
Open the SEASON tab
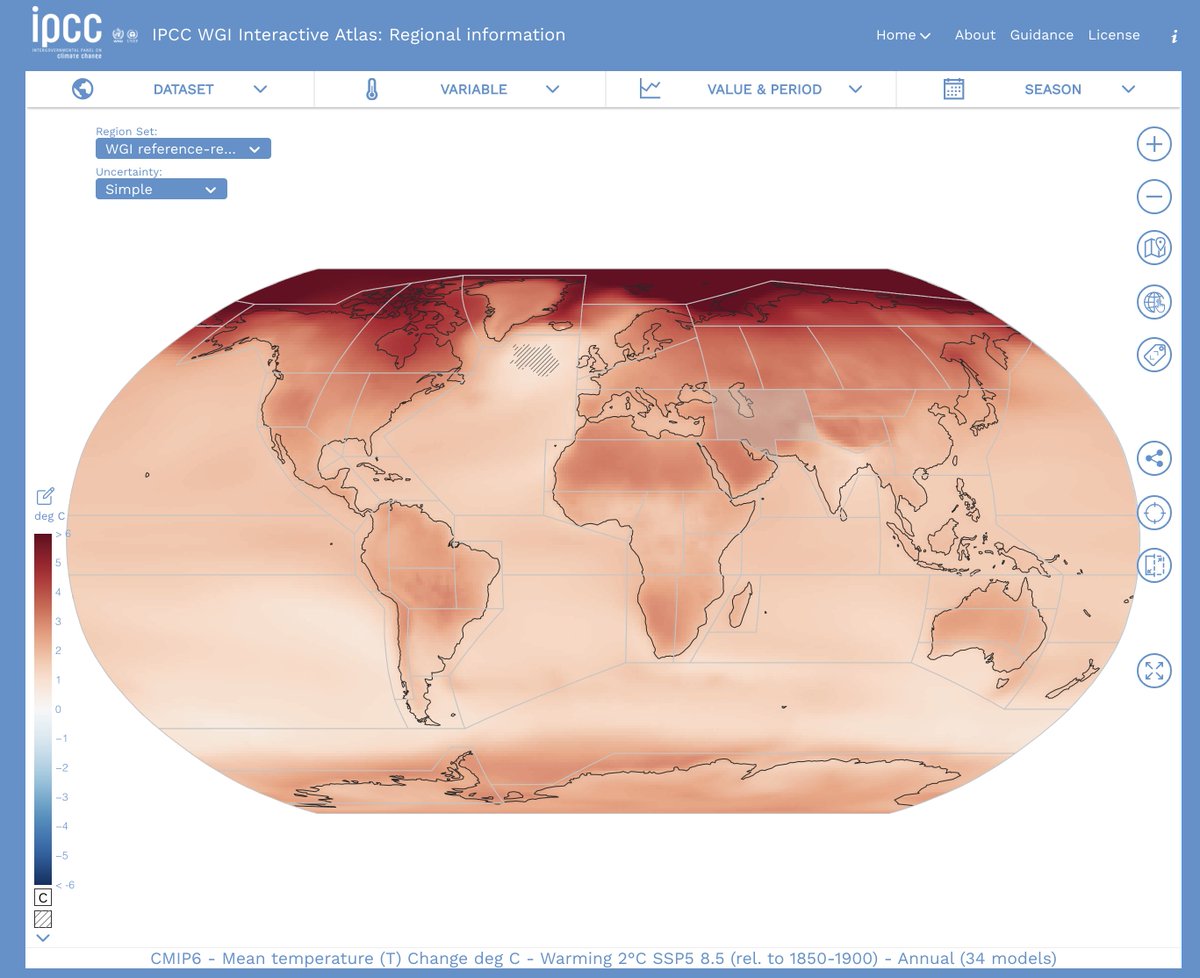[1053, 89]
